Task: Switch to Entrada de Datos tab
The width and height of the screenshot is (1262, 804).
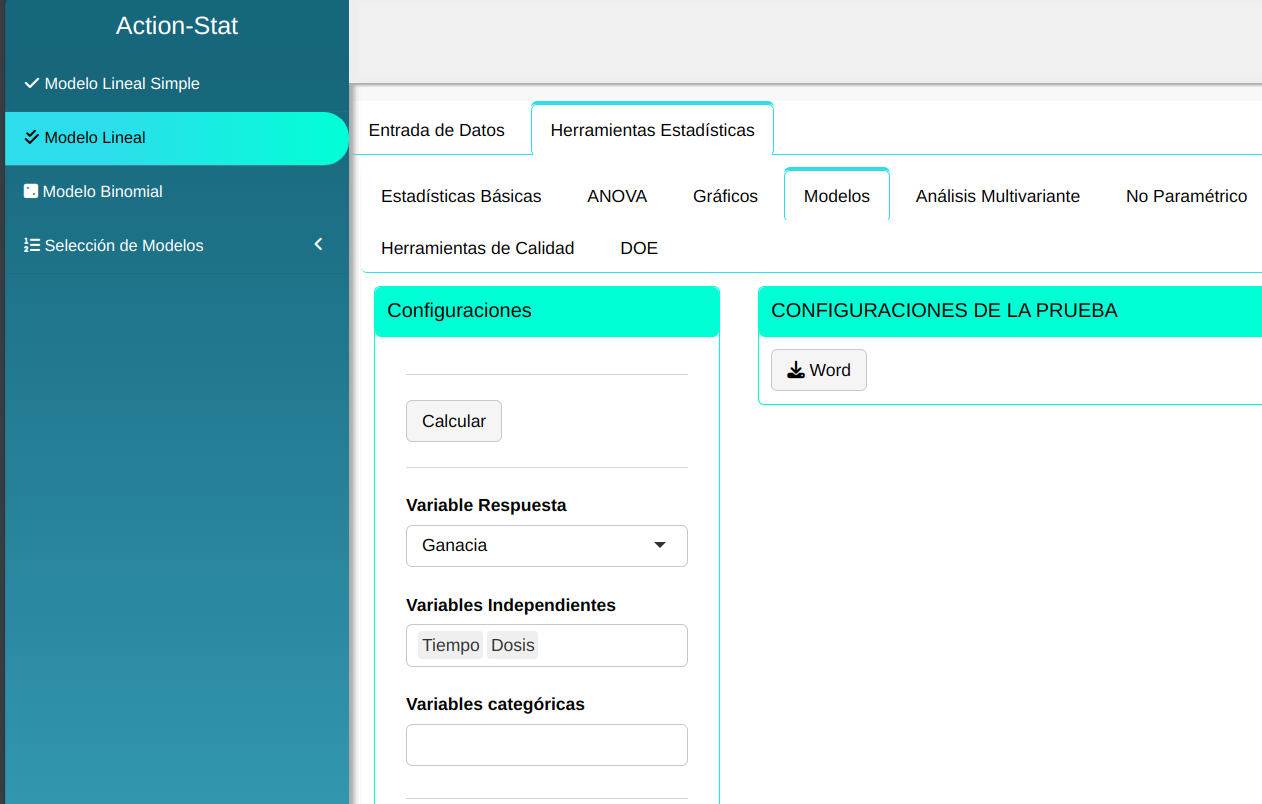Action: tap(437, 130)
